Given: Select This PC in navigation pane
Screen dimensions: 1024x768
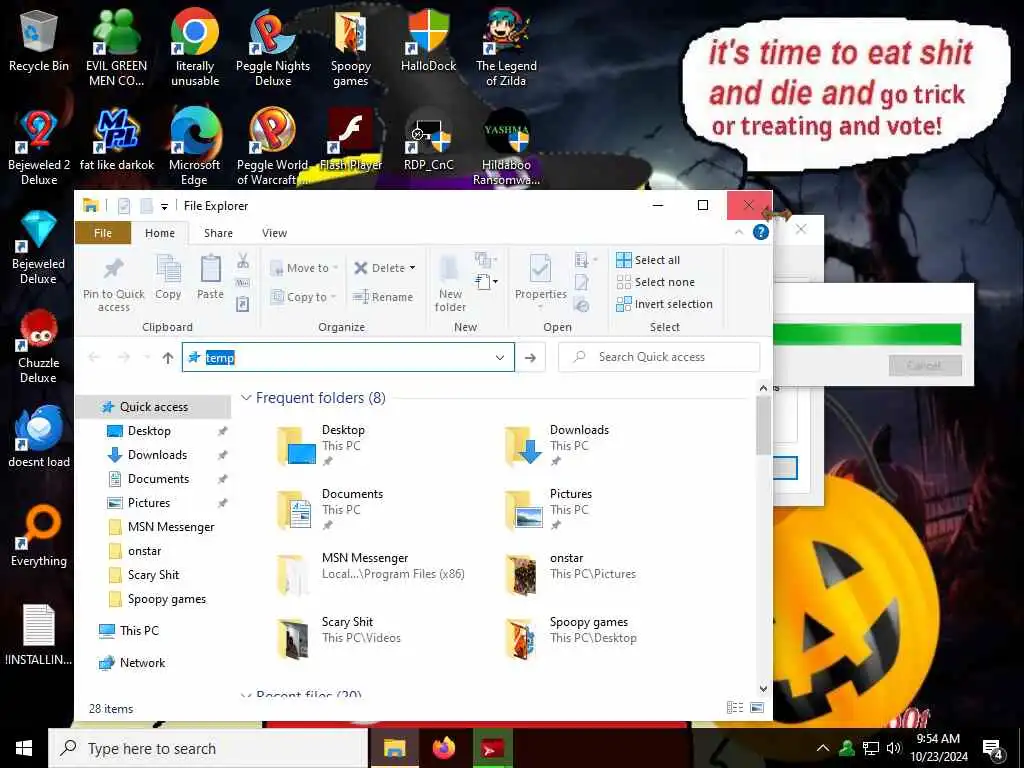Looking at the screenshot, I should coord(139,630).
